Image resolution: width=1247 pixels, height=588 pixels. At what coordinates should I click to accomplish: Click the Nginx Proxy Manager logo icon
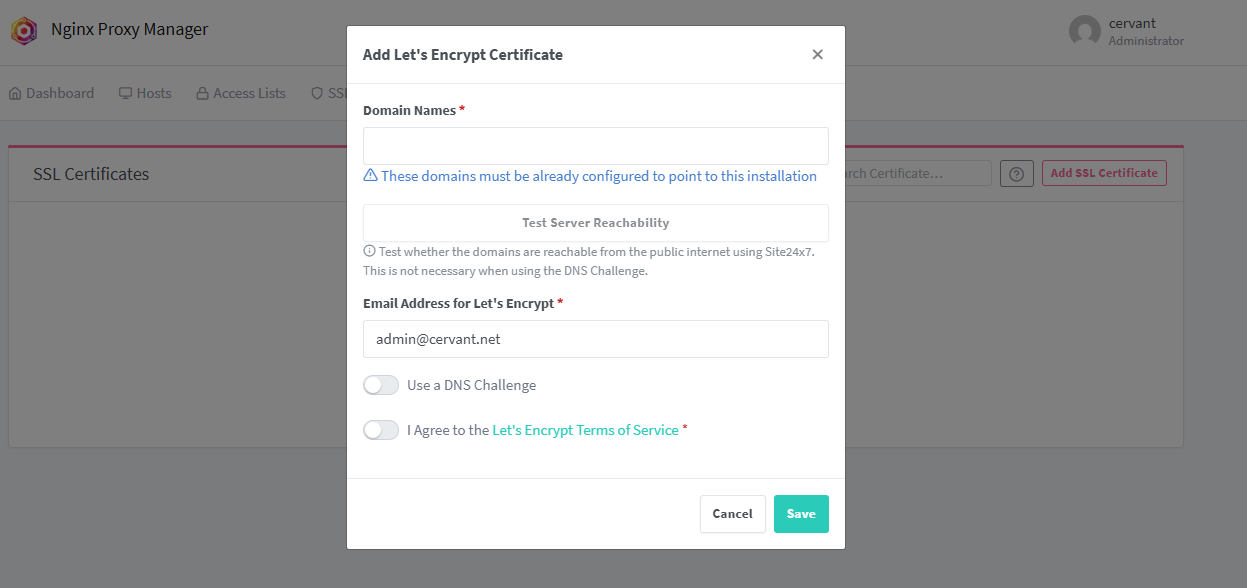[24, 31]
